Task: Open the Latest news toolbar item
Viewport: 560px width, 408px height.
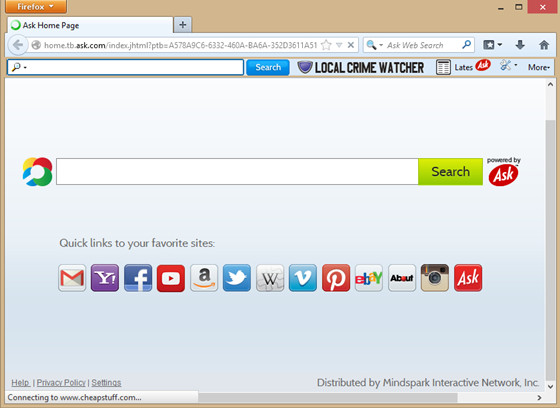Action: click(454, 67)
